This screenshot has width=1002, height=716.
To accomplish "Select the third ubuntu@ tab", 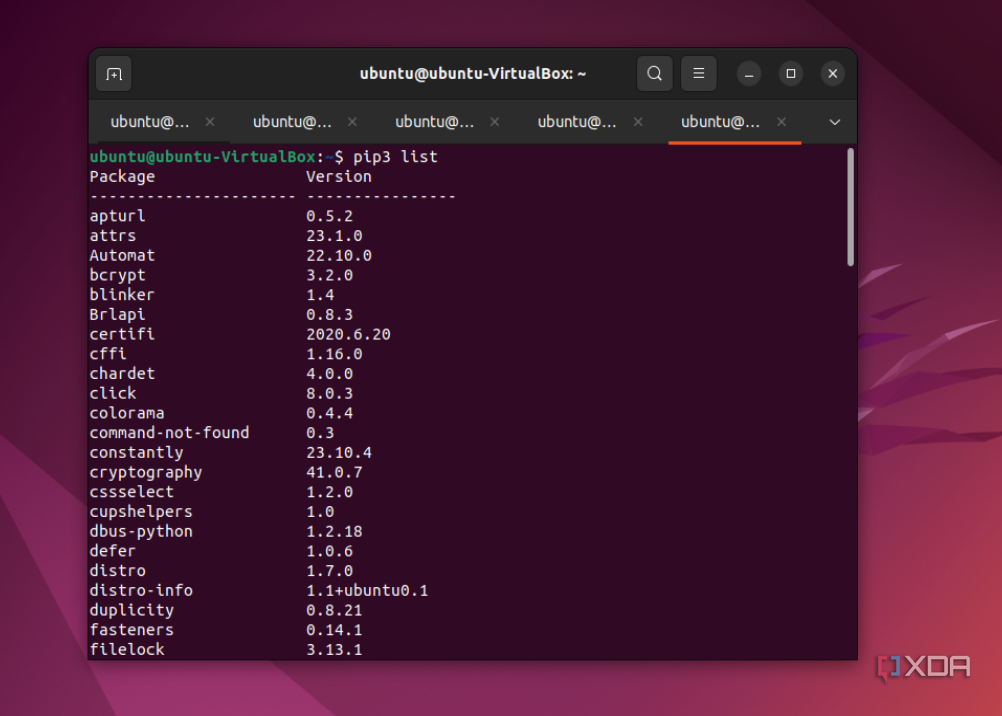I will coord(434,122).
